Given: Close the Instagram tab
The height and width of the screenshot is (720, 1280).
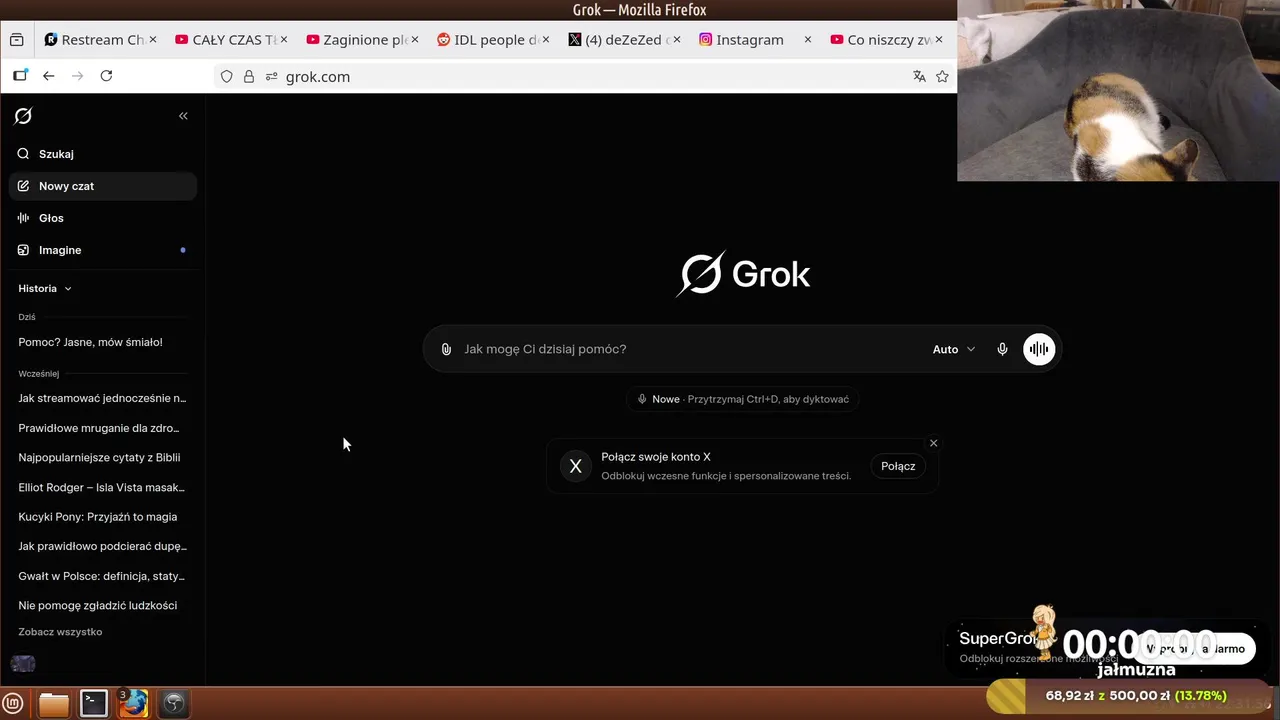Looking at the screenshot, I should 808,40.
